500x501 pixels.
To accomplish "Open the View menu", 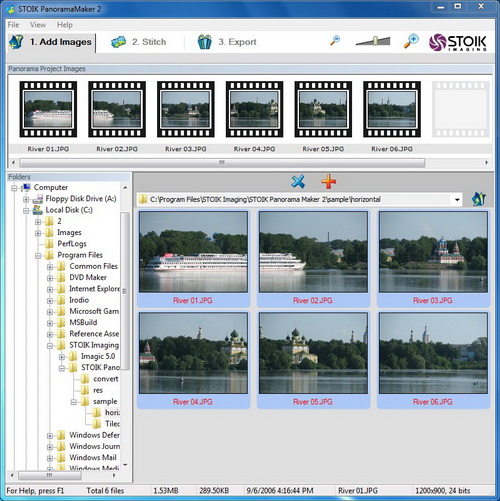I will [x=38, y=25].
